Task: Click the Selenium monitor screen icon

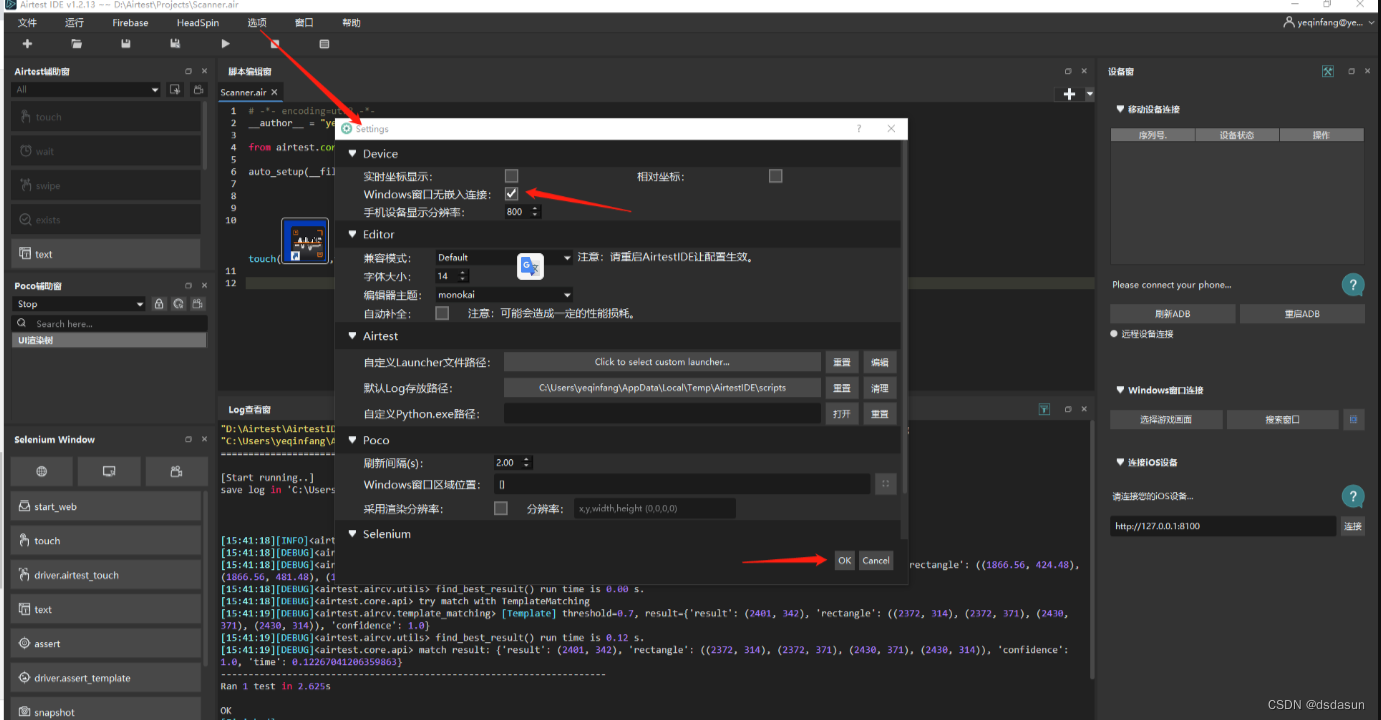Action: click(108, 471)
